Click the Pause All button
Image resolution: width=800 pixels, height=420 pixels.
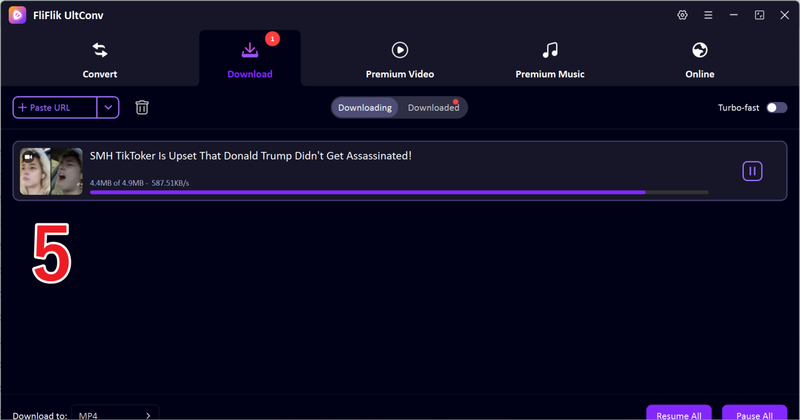[x=754, y=413]
